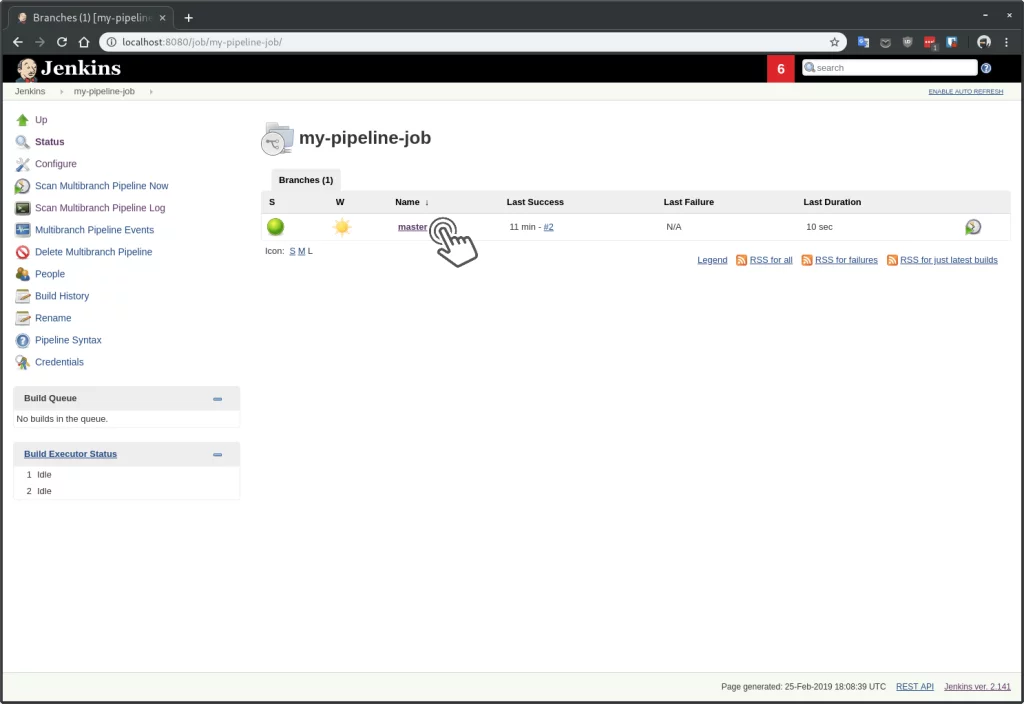Click the Legend link
The image size is (1024, 704).
(x=712, y=260)
